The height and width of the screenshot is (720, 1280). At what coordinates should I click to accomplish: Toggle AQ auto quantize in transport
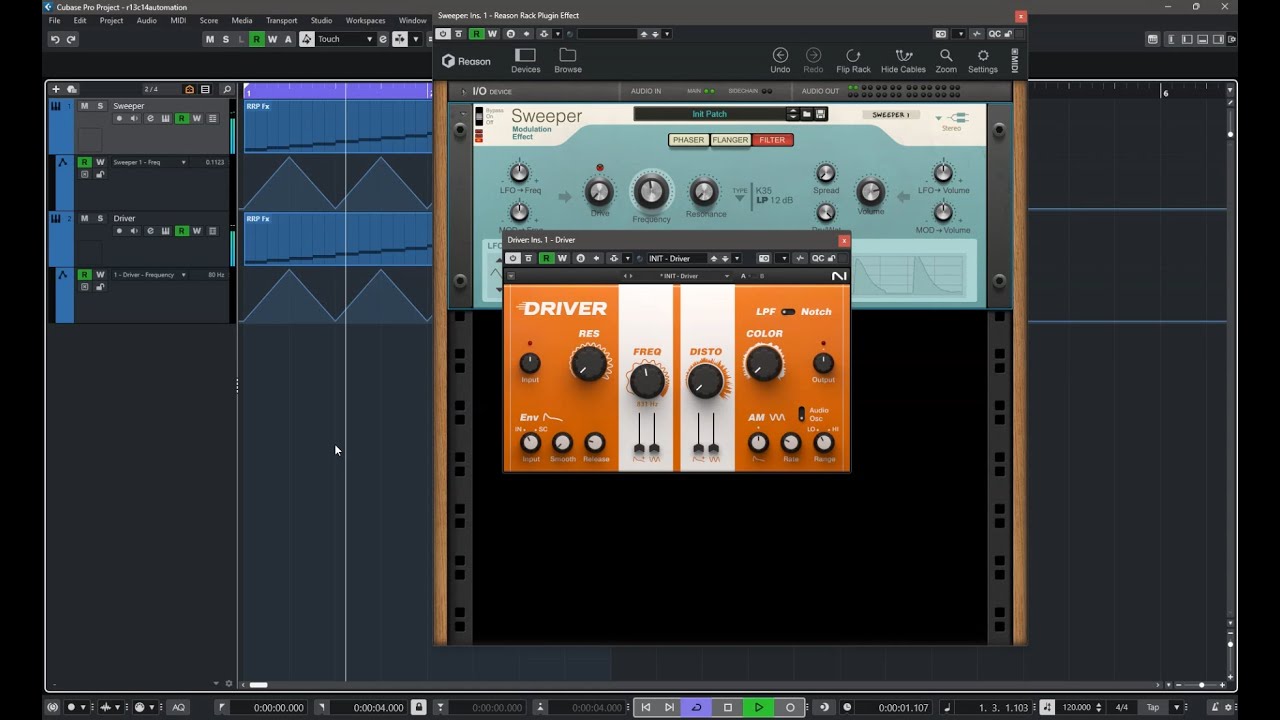click(179, 707)
